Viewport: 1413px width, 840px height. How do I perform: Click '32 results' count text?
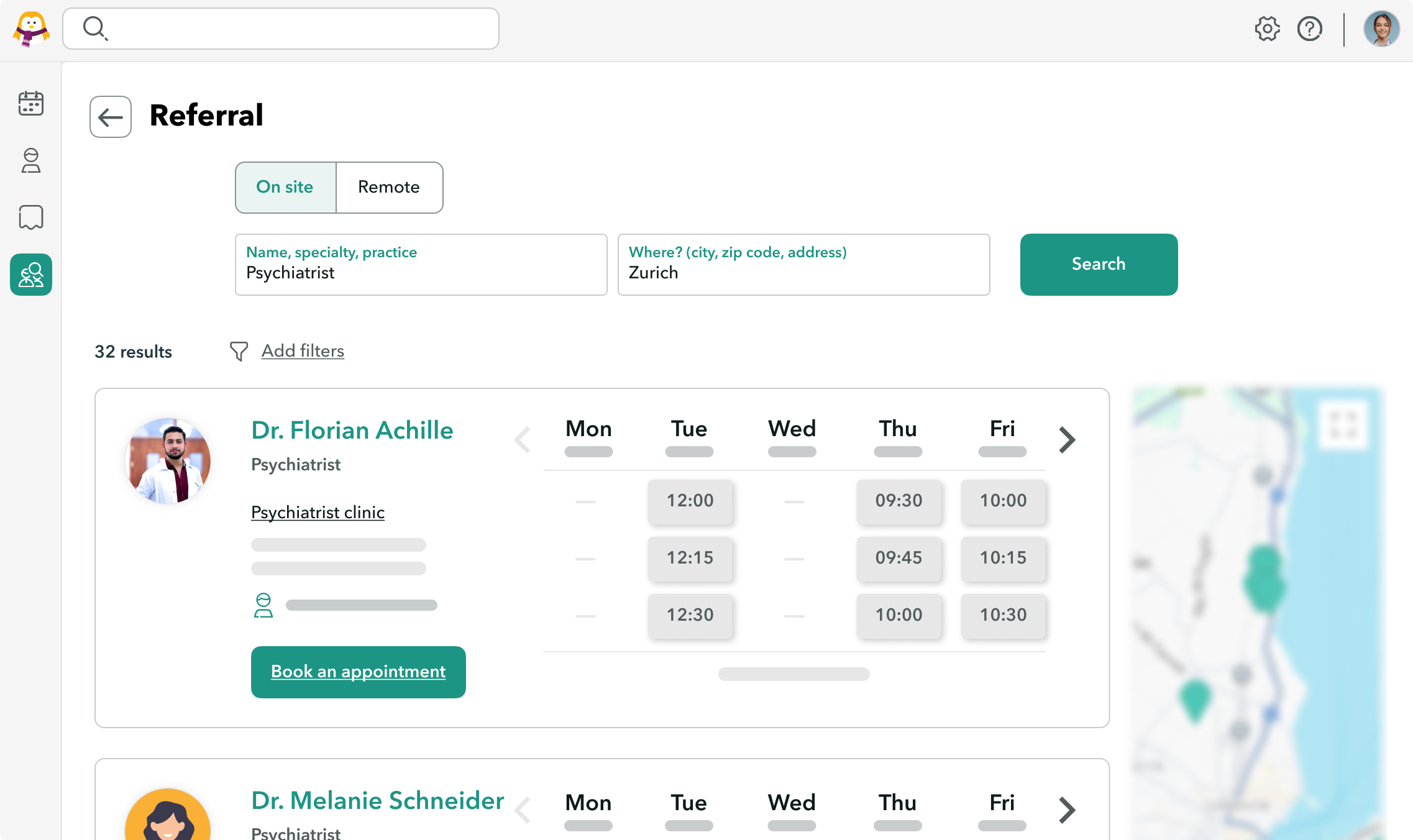click(x=133, y=352)
